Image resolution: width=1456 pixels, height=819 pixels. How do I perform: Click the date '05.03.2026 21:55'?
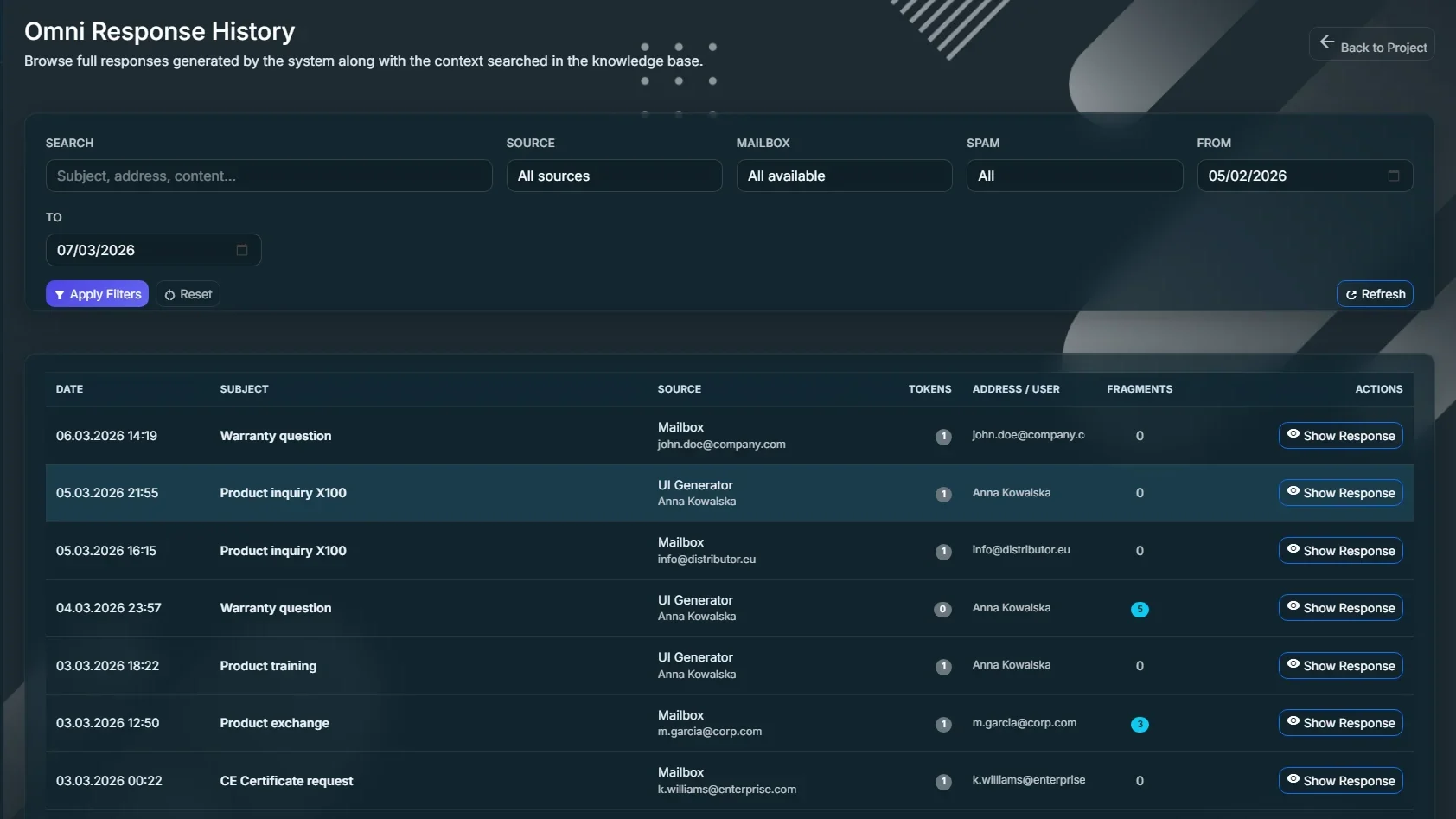pos(107,493)
